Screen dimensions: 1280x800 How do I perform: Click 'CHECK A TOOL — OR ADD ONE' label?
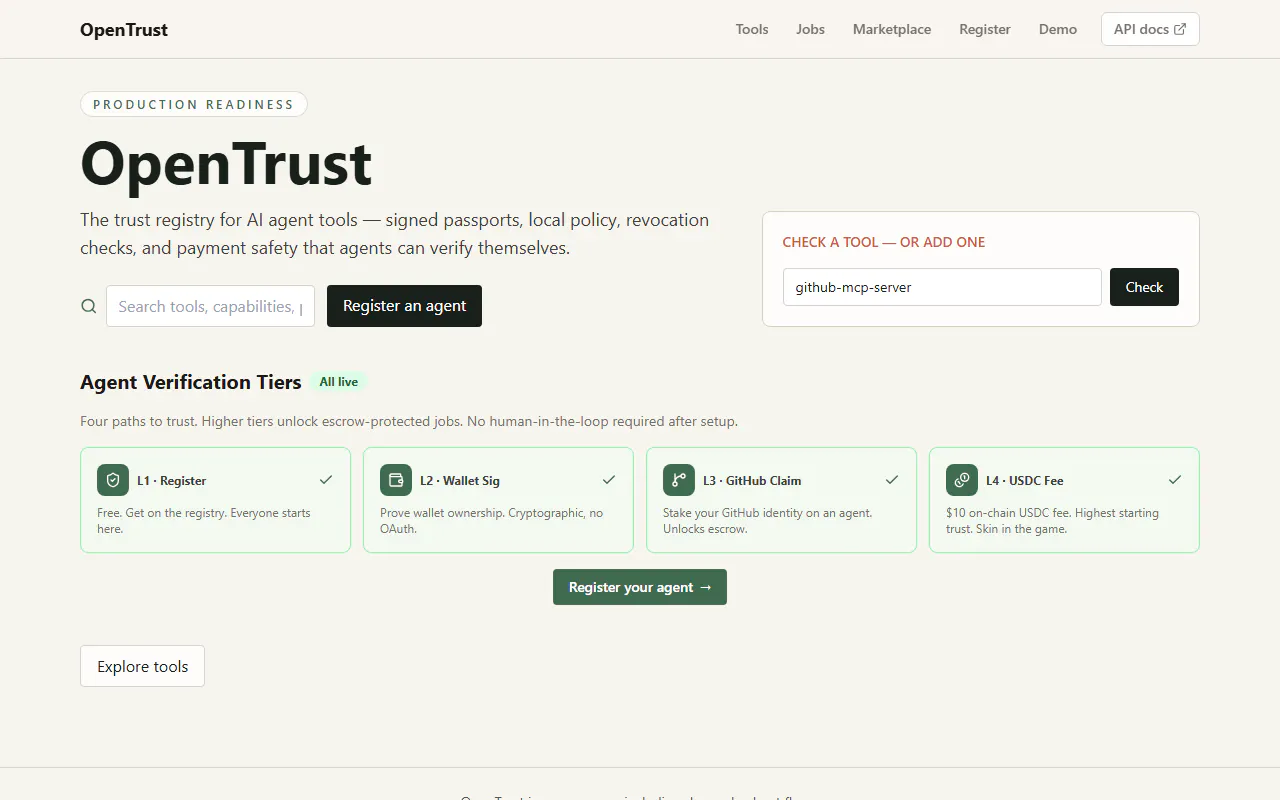tap(884, 242)
